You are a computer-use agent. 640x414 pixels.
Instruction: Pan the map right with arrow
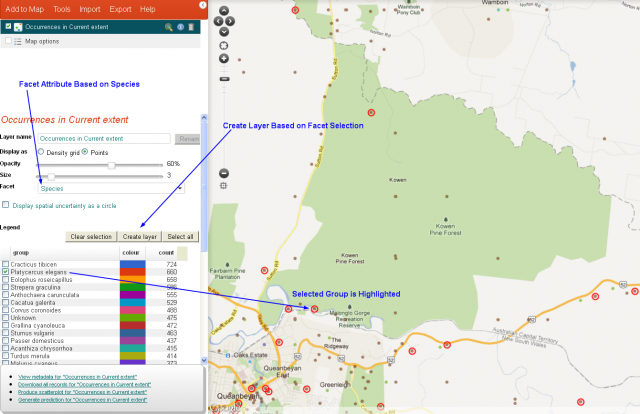point(231,19)
